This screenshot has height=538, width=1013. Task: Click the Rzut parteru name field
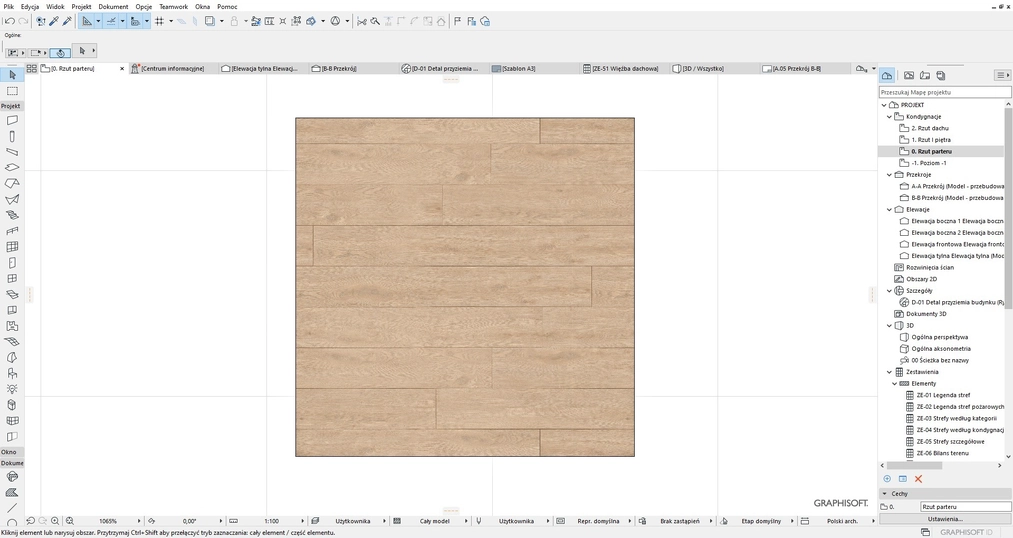(x=965, y=507)
